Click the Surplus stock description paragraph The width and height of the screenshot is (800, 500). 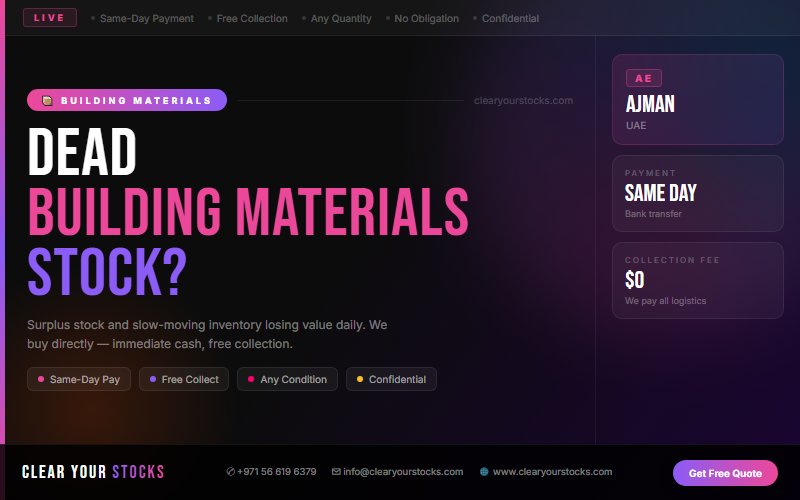[207, 334]
